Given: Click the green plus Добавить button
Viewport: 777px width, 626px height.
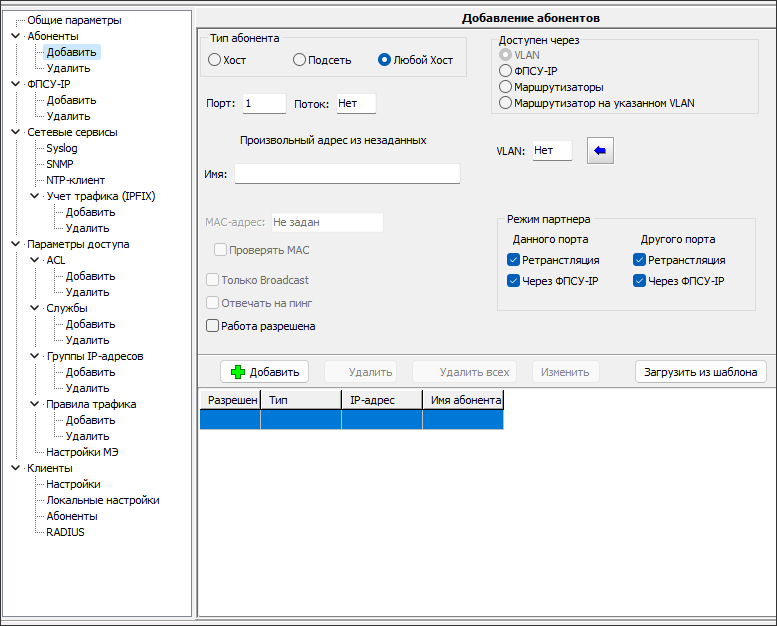Looking at the screenshot, I should 264,372.
